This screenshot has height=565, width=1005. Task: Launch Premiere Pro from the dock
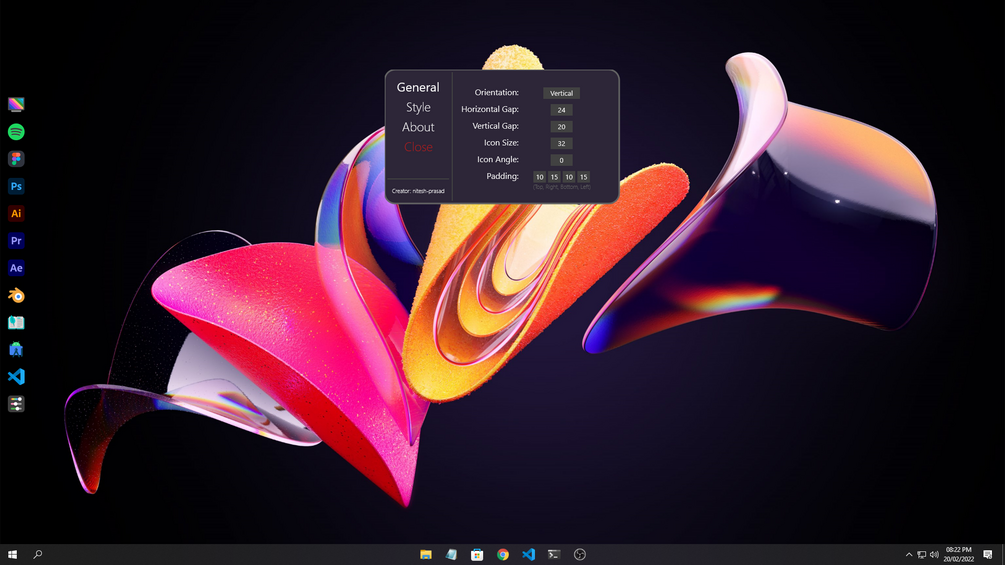click(x=16, y=241)
